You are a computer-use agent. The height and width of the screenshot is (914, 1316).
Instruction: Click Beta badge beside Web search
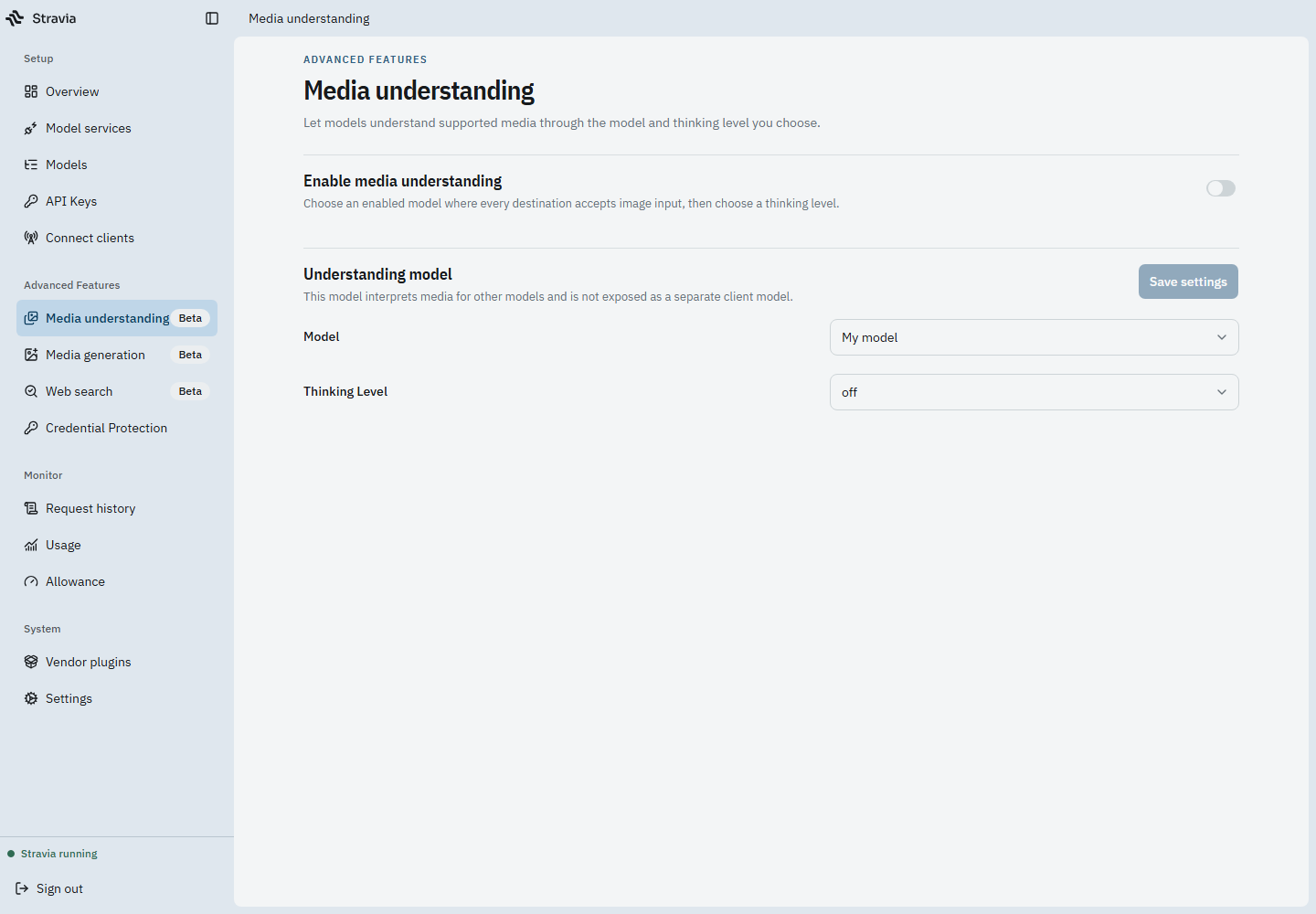click(190, 391)
